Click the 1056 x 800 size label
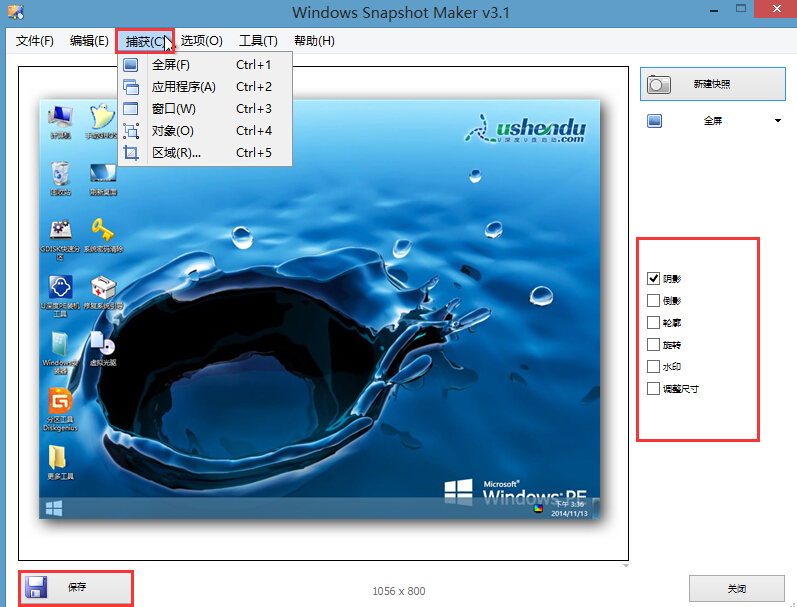Screen dimensions: 797x607 [x=399, y=591]
